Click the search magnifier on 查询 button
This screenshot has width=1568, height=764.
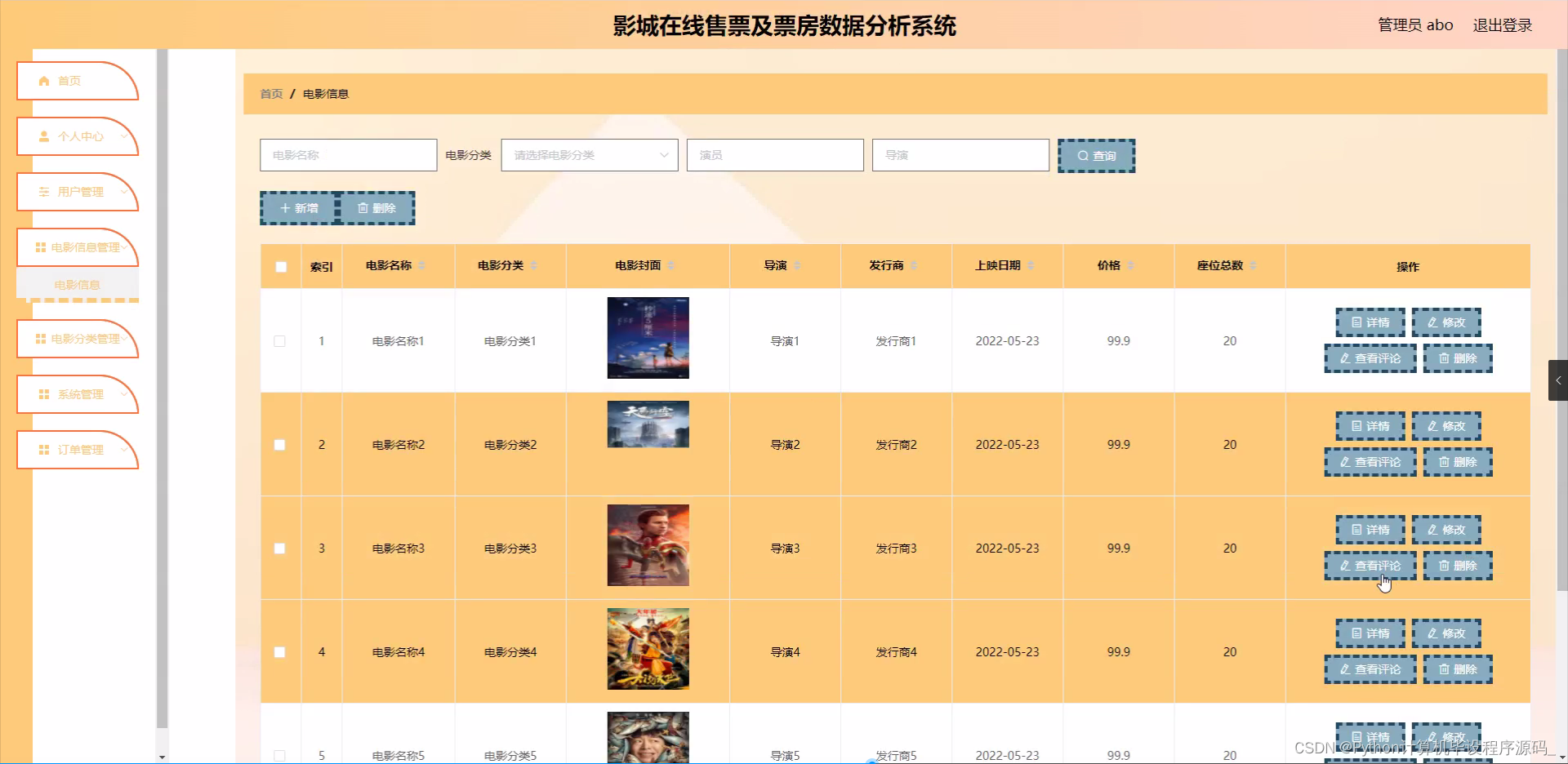coord(1082,155)
